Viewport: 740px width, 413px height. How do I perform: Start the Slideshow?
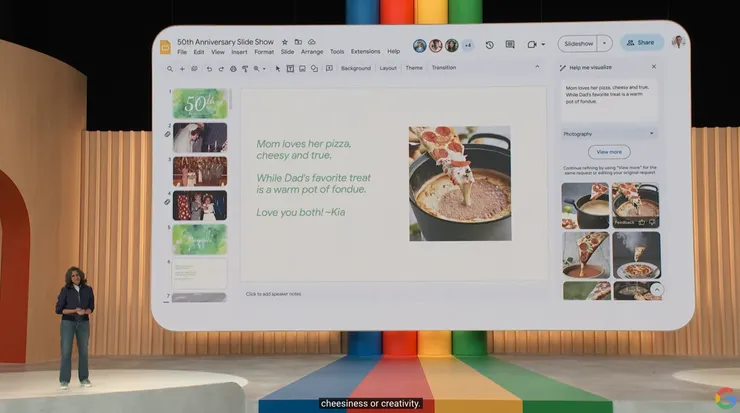(x=578, y=43)
